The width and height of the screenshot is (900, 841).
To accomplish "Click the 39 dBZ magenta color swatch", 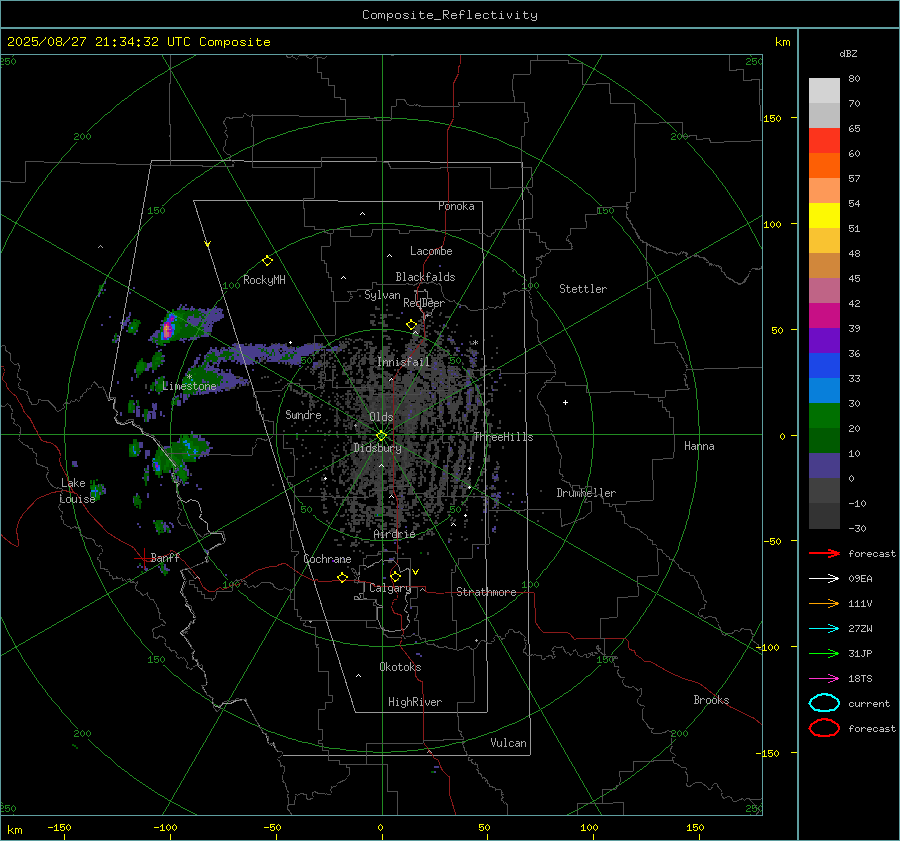I will (824, 315).
